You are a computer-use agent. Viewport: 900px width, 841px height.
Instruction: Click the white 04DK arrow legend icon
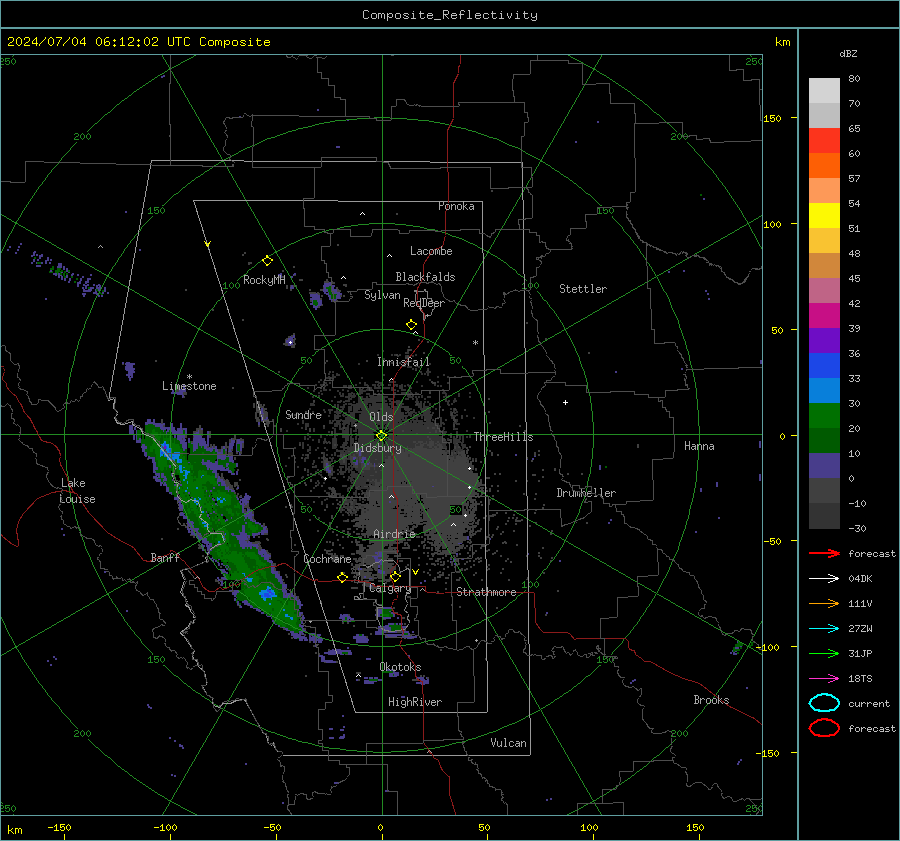coord(824,578)
